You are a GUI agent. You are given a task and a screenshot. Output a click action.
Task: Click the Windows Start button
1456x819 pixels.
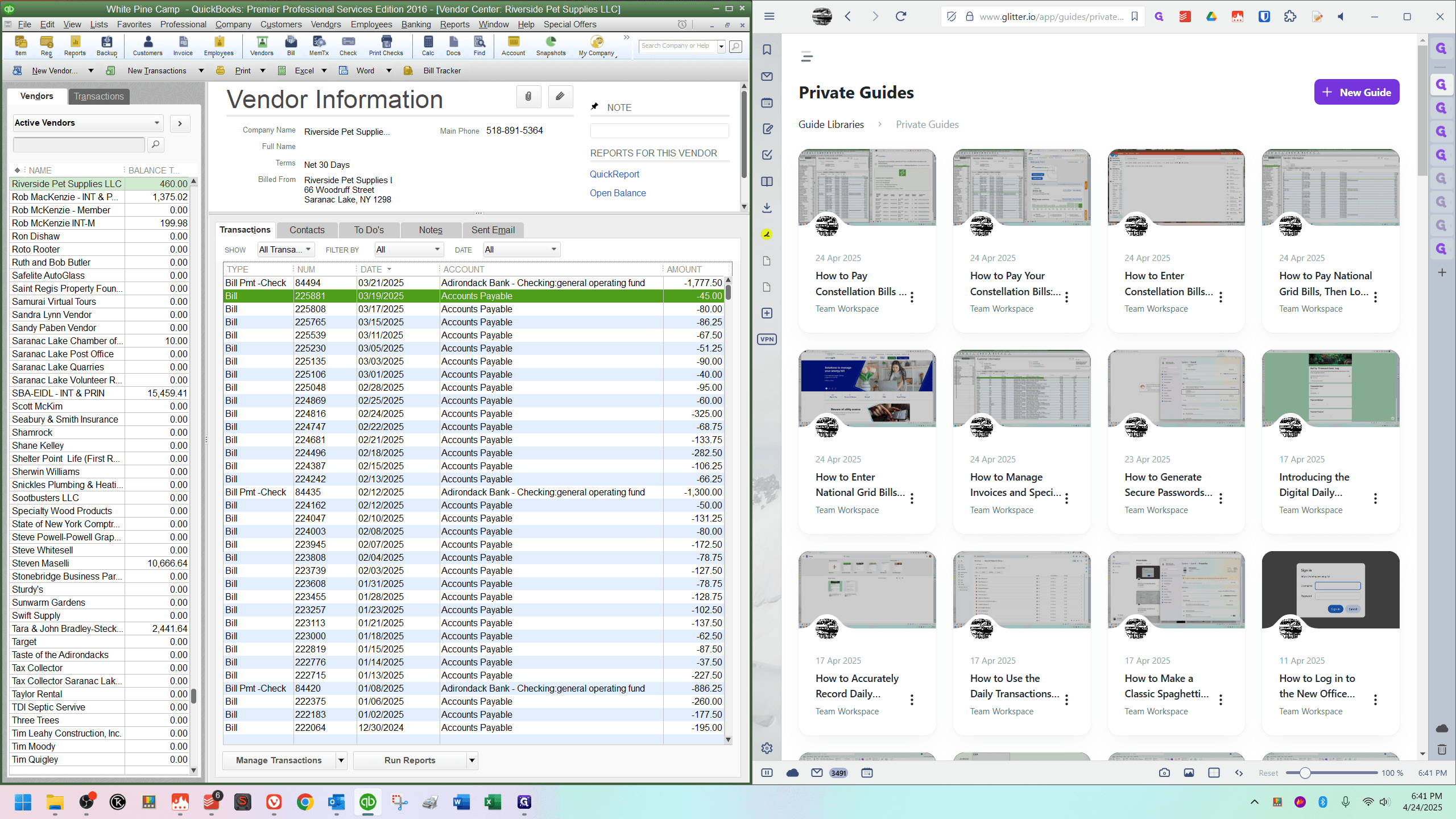[23, 802]
